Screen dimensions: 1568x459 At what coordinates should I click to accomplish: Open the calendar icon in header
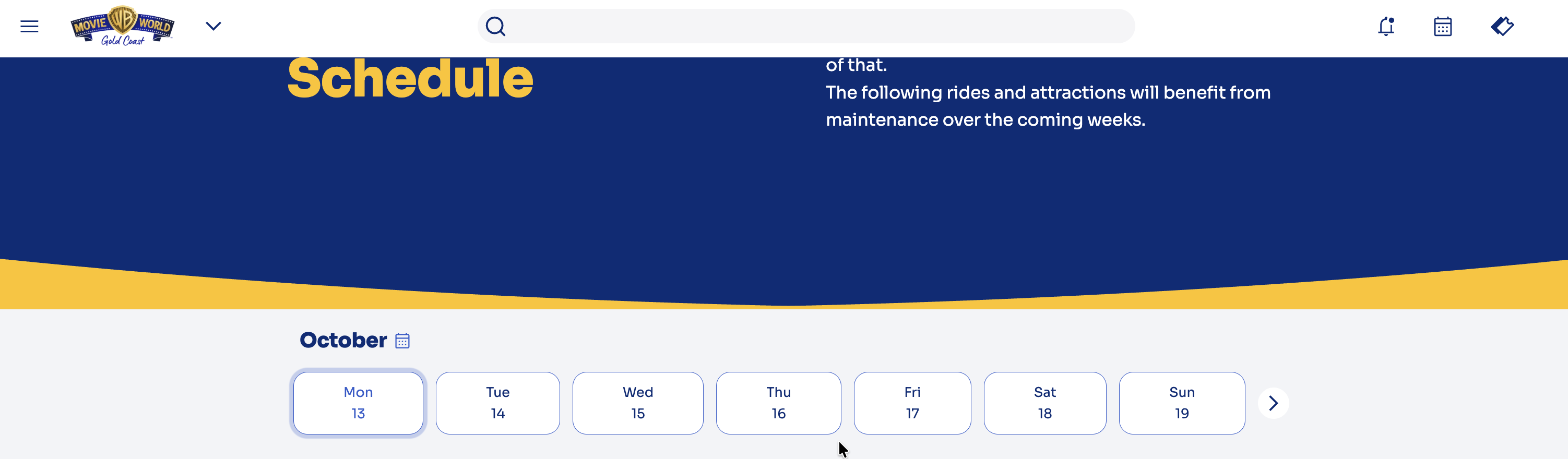[x=1443, y=26]
